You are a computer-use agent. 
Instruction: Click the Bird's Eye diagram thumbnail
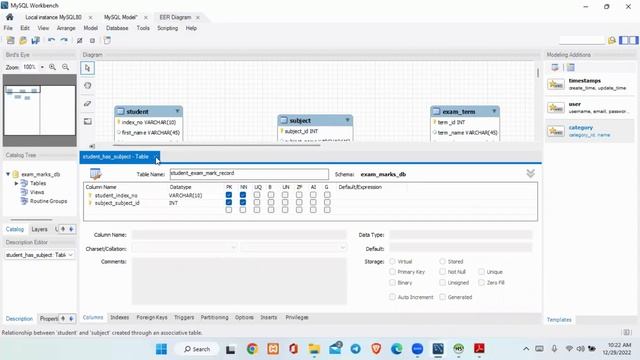pyautogui.click(x=40, y=110)
